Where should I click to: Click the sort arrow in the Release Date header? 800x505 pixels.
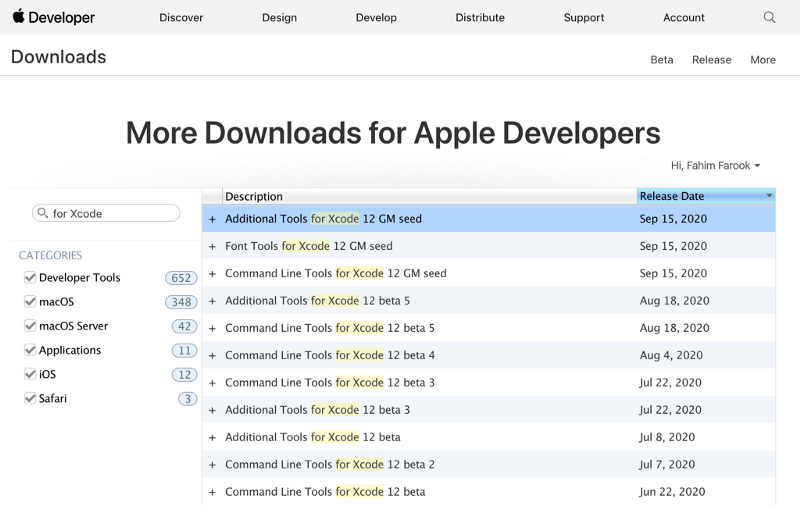(769, 196)
